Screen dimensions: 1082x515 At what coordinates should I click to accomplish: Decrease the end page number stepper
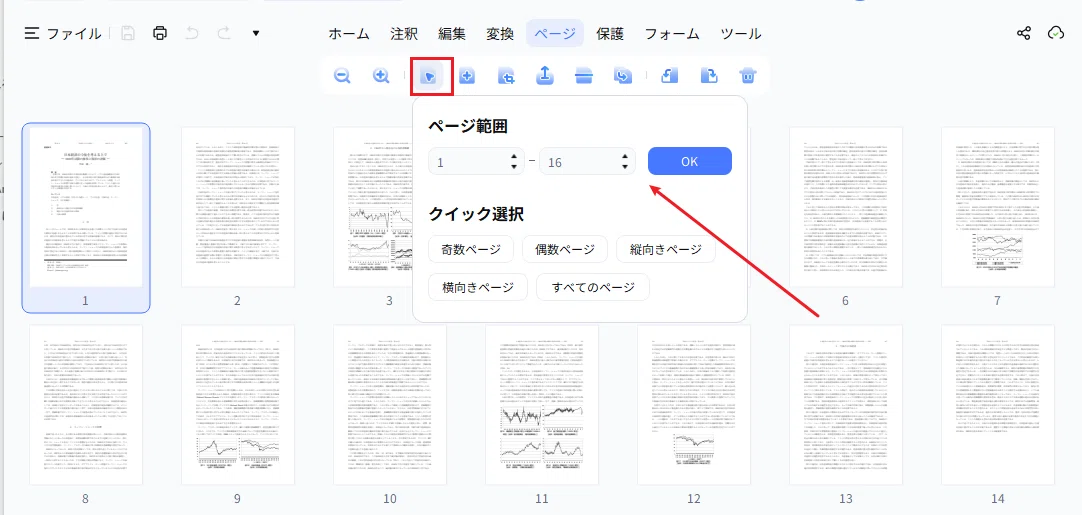point(624,167)
